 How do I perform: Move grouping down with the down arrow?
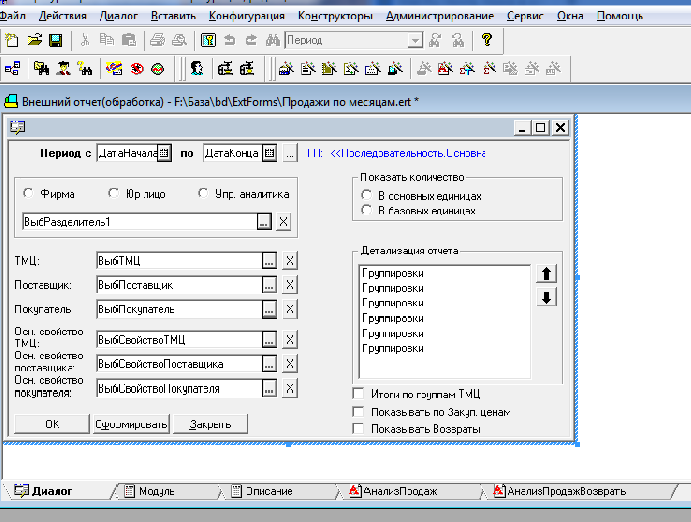(546, 298)
